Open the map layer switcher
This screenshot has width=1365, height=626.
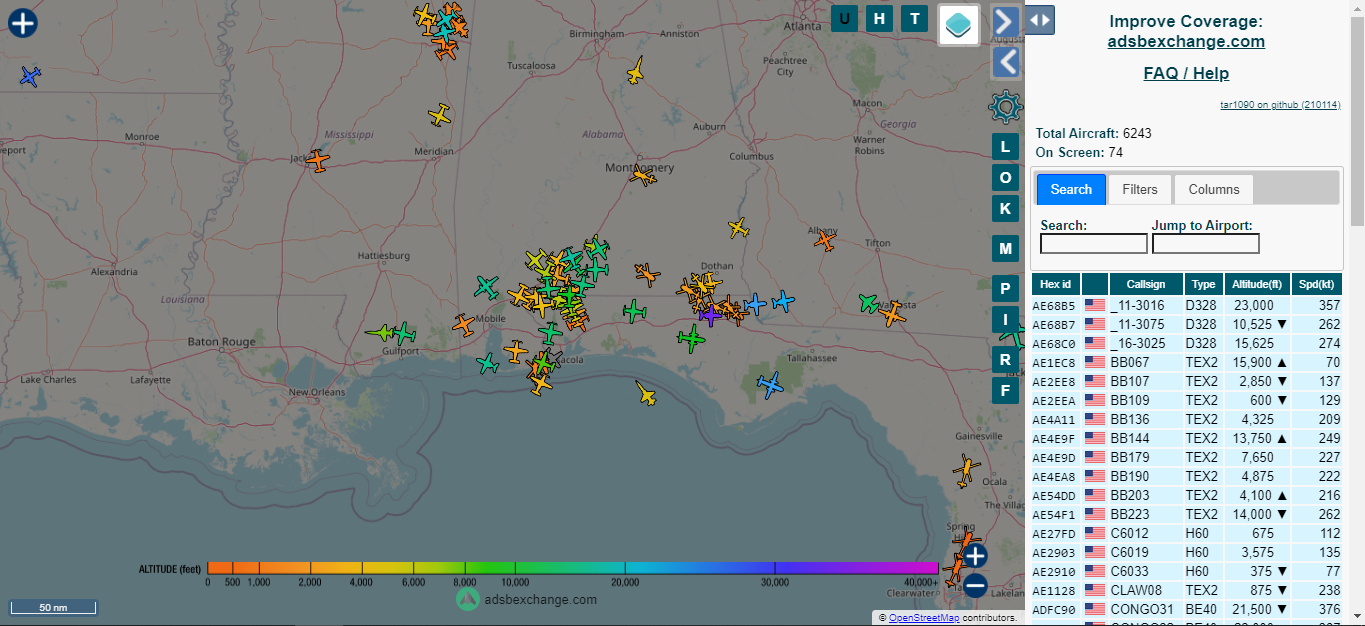pyautogui.click(x=959, y=25)
